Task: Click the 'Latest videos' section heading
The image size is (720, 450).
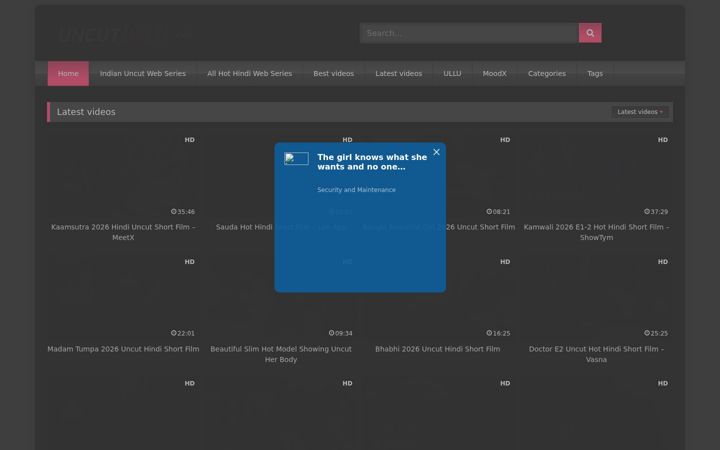Action: 86,112
